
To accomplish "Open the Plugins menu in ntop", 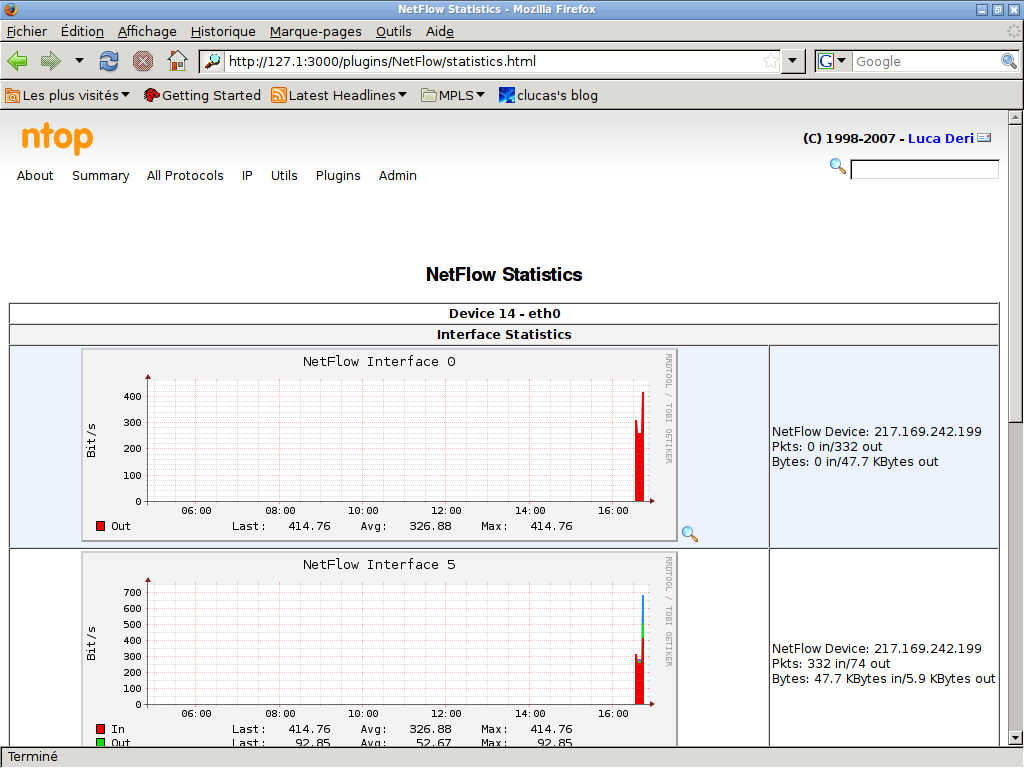I will (338, 175).
